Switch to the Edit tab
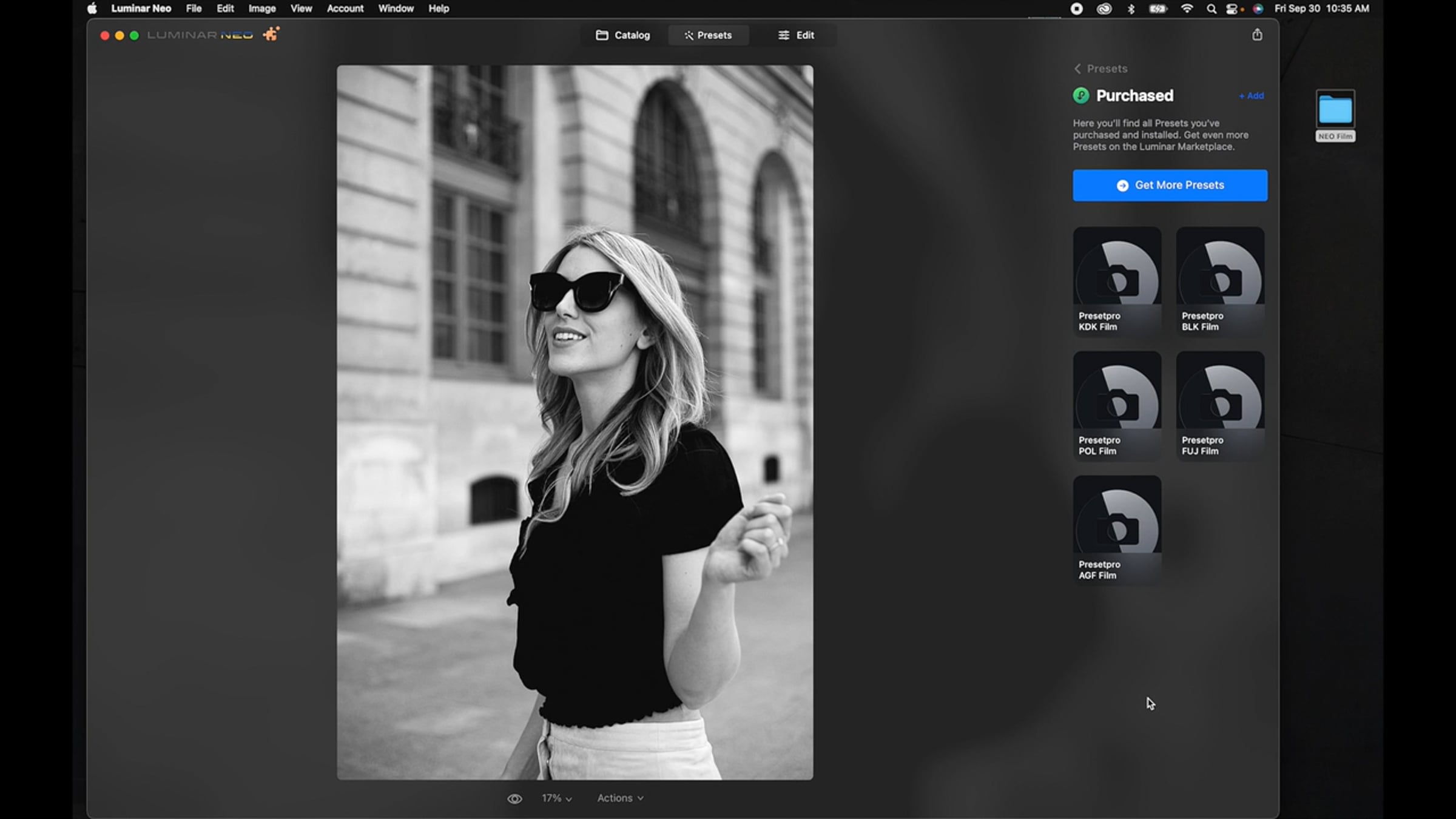This screenshot has width=1456, height=819. point(796,35)
